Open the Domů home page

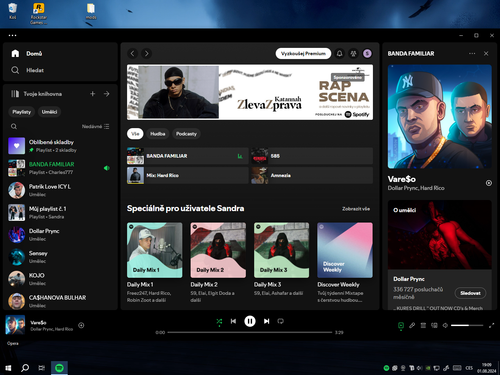pyautogui.click(x=27, y=54)
